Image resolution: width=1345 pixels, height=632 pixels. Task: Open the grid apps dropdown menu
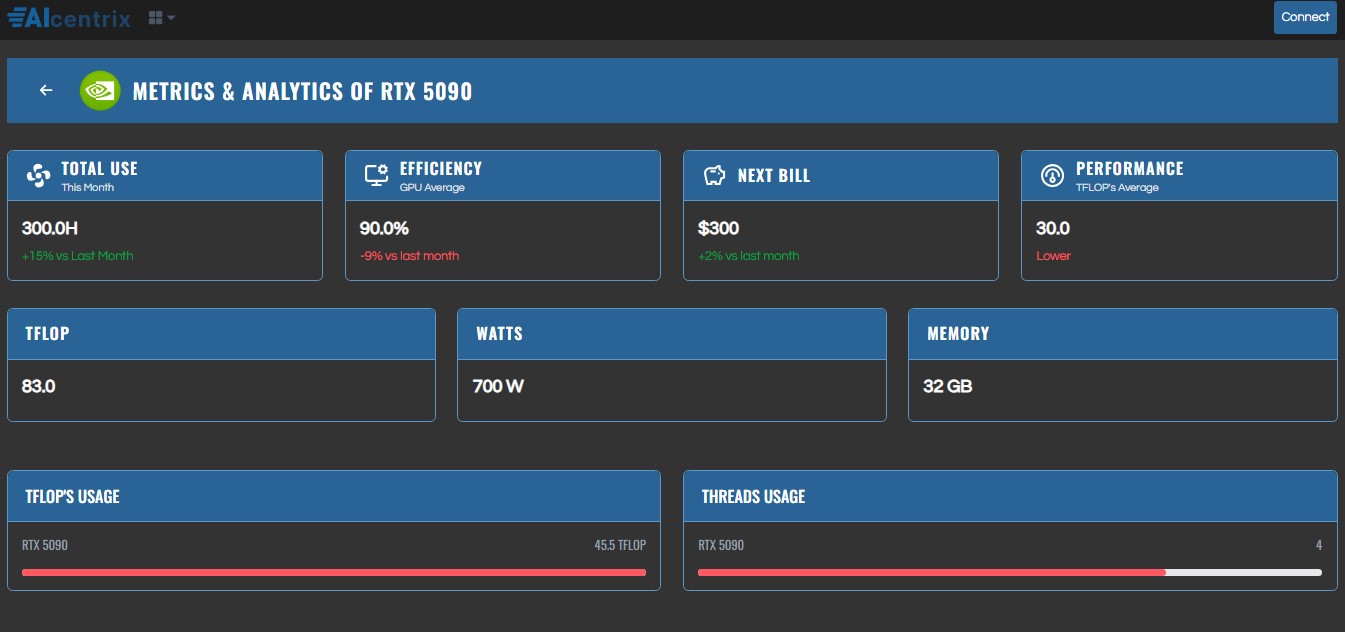161,18
